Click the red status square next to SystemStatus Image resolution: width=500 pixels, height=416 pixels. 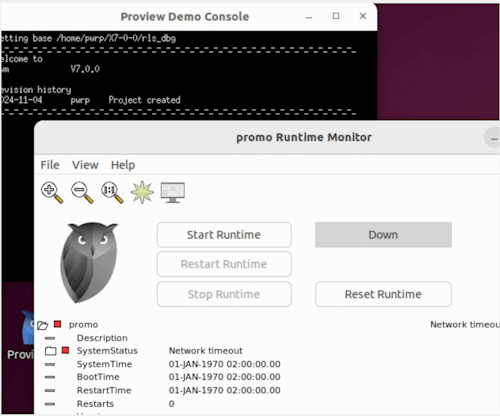point(66,350)
